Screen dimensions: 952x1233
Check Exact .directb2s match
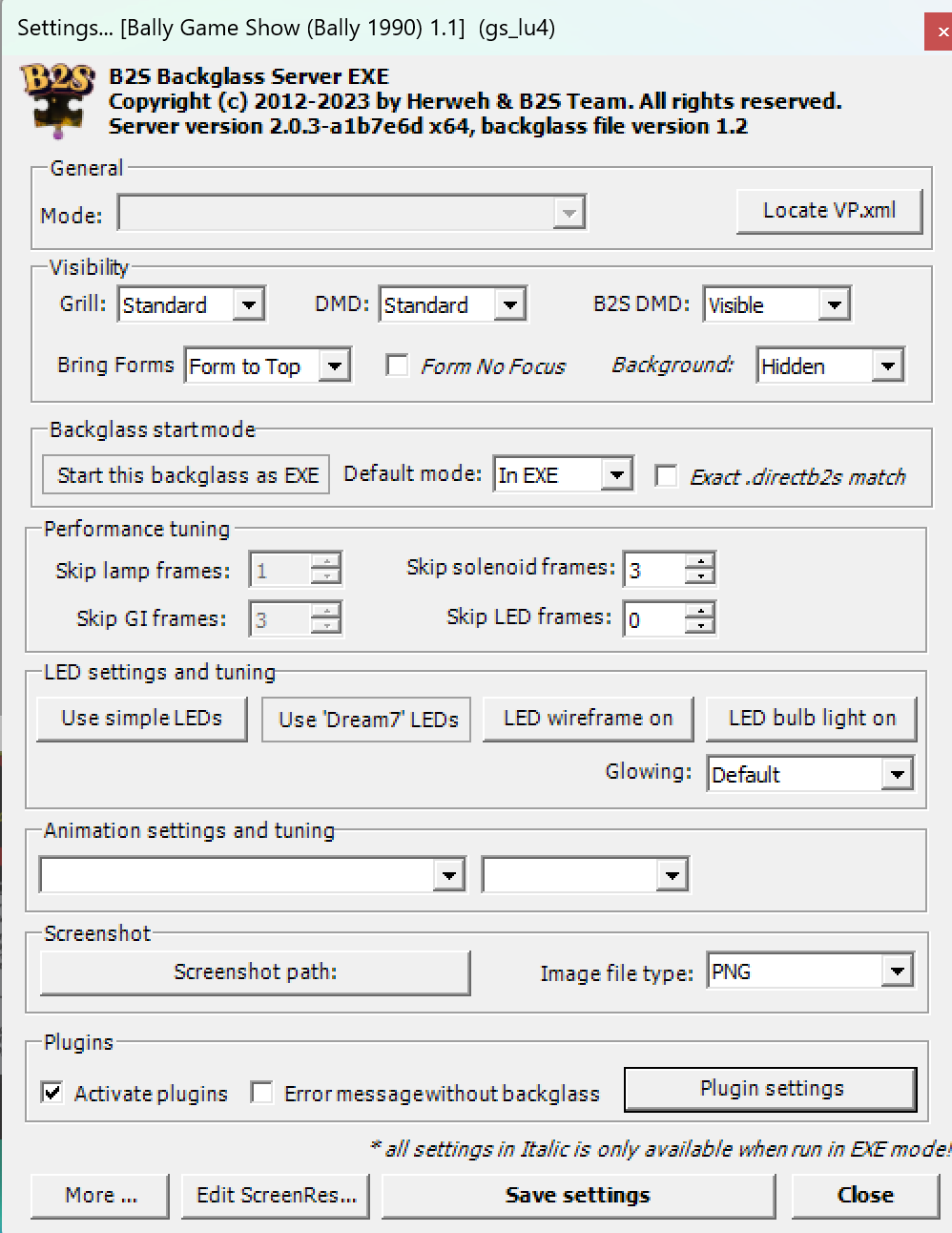click(666, 475)
